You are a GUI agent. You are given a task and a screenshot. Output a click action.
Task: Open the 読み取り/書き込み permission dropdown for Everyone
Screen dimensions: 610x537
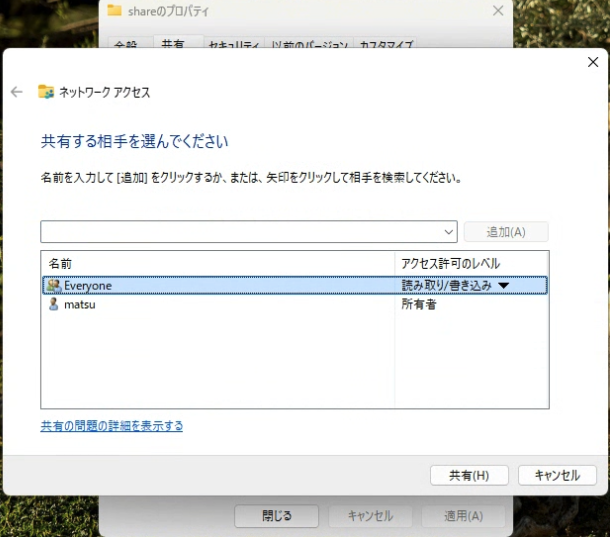(503, 286)
